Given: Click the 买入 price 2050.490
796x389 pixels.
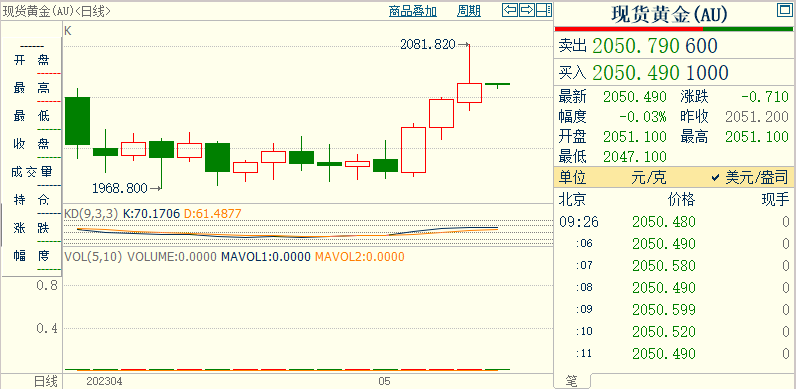Looking at the screenshot, I should [636, 73].
